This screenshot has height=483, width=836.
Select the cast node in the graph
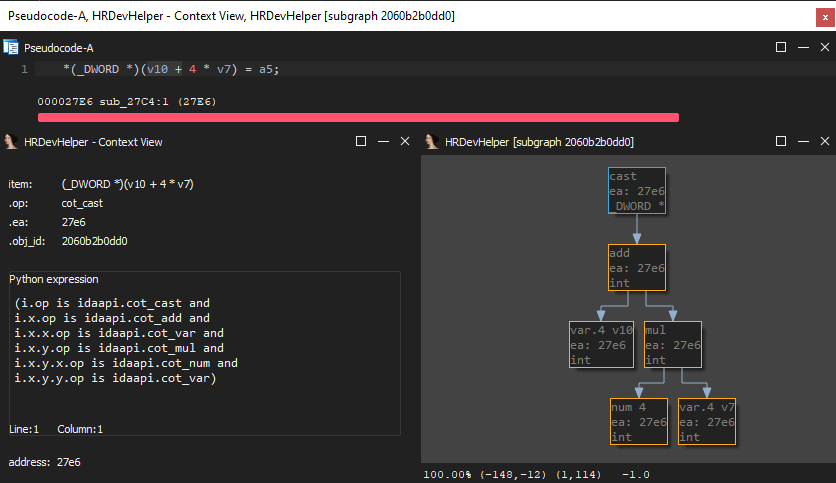click(x=636, y=191)
